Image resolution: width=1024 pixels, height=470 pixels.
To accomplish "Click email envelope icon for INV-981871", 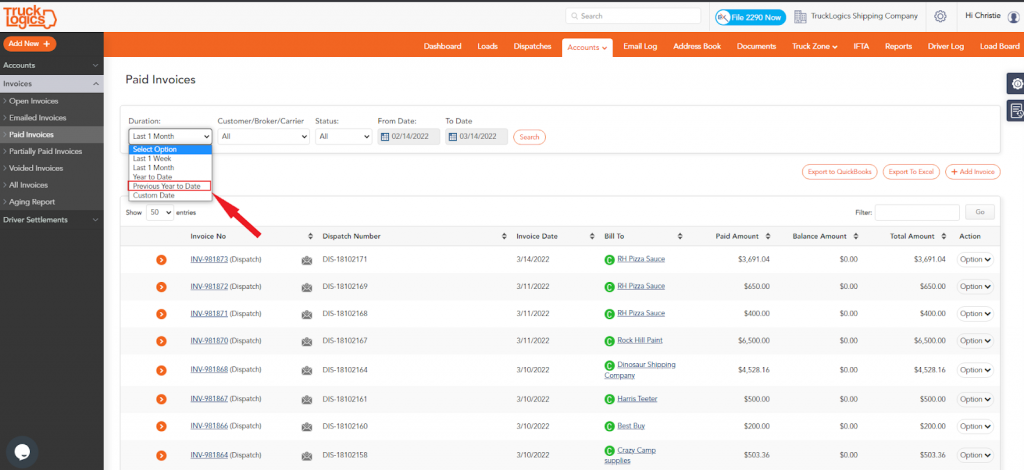I will [306, 314].
